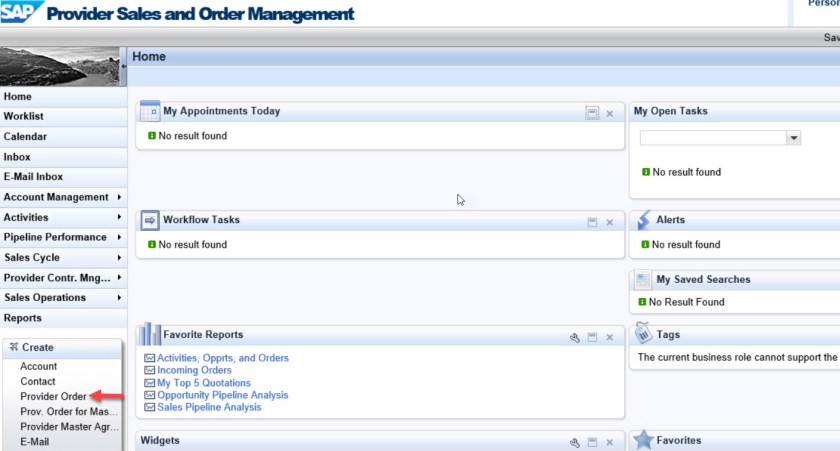Image resolution: width=840 pixels, height=451 pixels.
Task: Open Opportunity Pipeline Analysis report
Action: point(223,395)
